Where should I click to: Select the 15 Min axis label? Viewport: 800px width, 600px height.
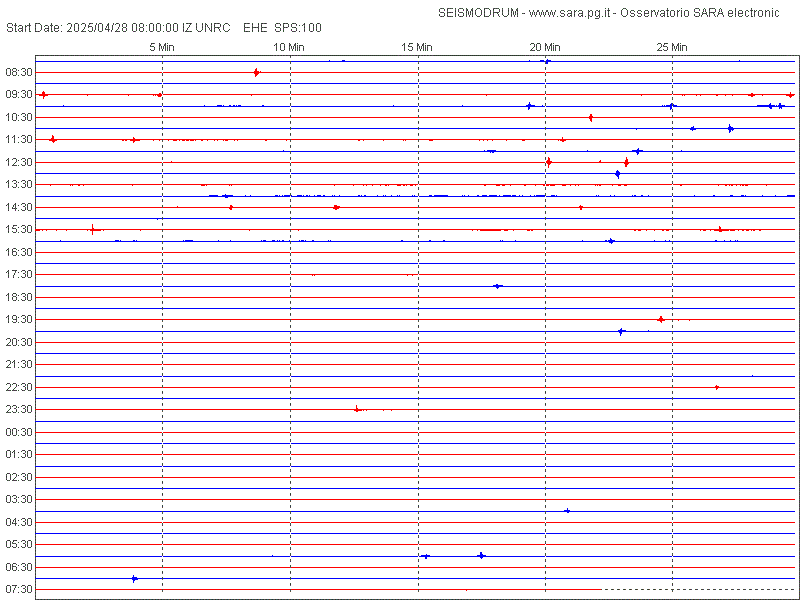tap(417, 47)
